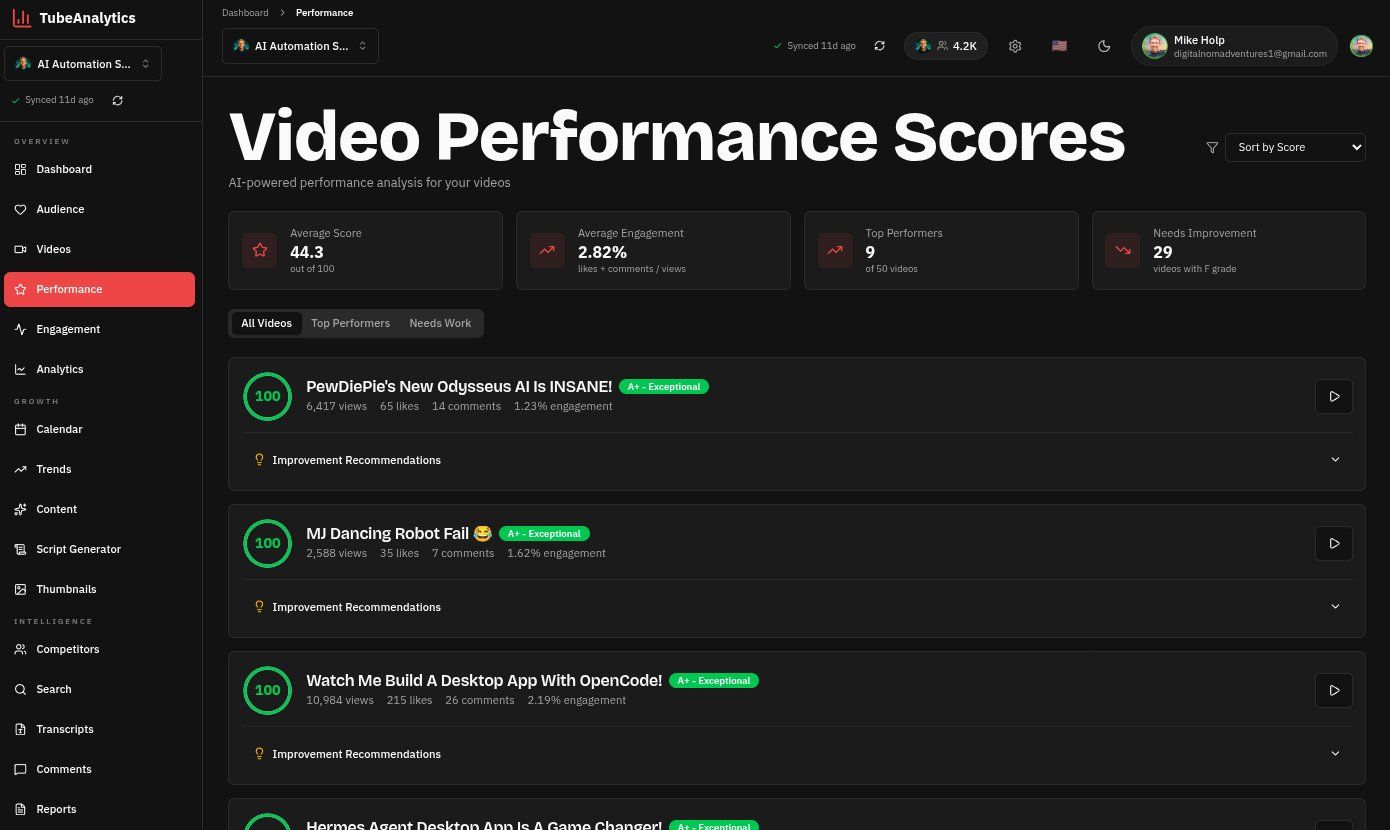Click the Dashboard breadcrumb link
Image resolution: width=1390 pixels, height=830 pixels.
tap(245, 13)
